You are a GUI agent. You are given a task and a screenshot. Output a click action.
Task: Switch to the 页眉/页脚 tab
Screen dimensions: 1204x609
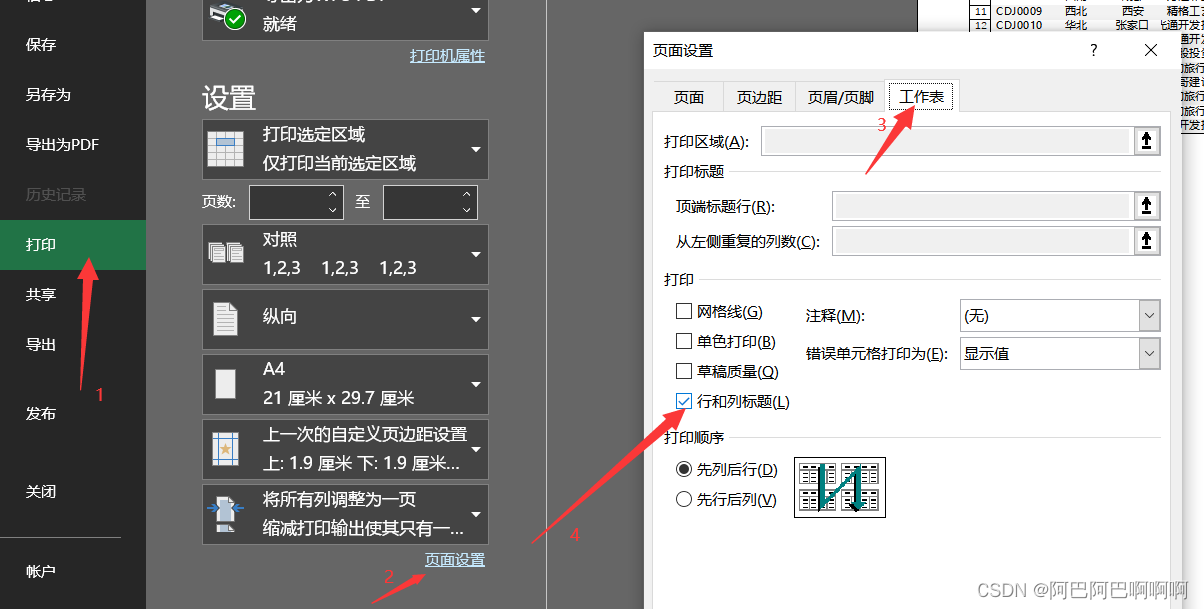[840, 96]
